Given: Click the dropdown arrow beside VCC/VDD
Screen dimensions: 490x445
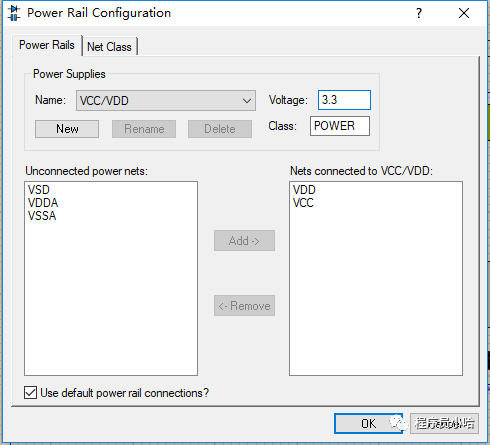Looking at the screenshot, I should click(x=247, y=101).
